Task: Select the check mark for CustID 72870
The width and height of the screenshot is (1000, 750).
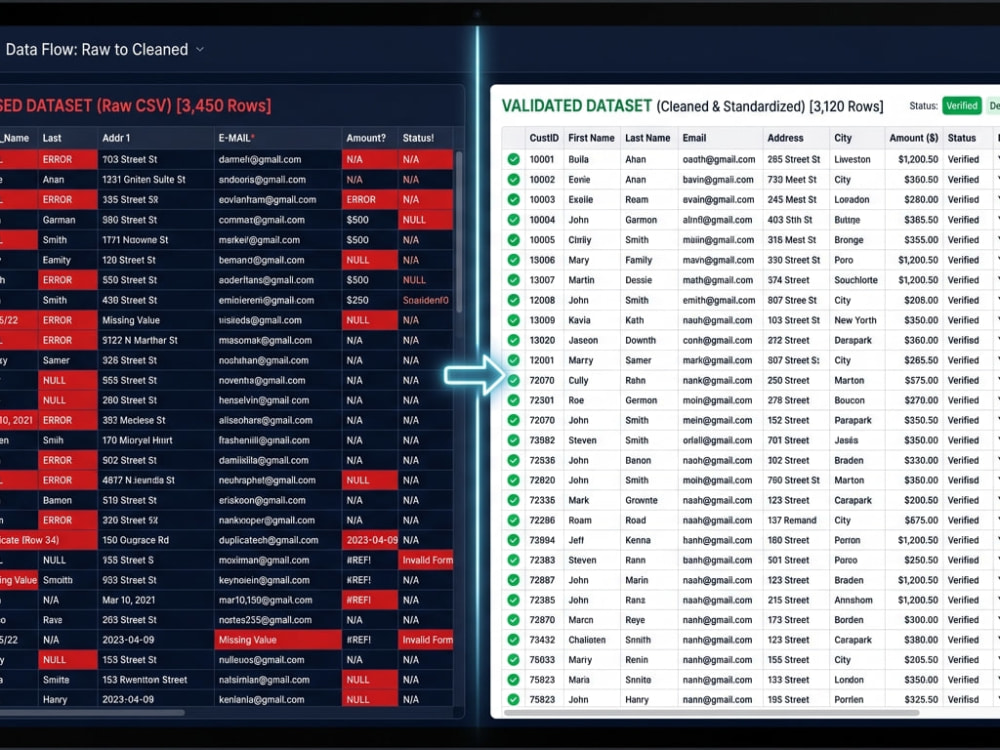Action: tap(513, 620)
